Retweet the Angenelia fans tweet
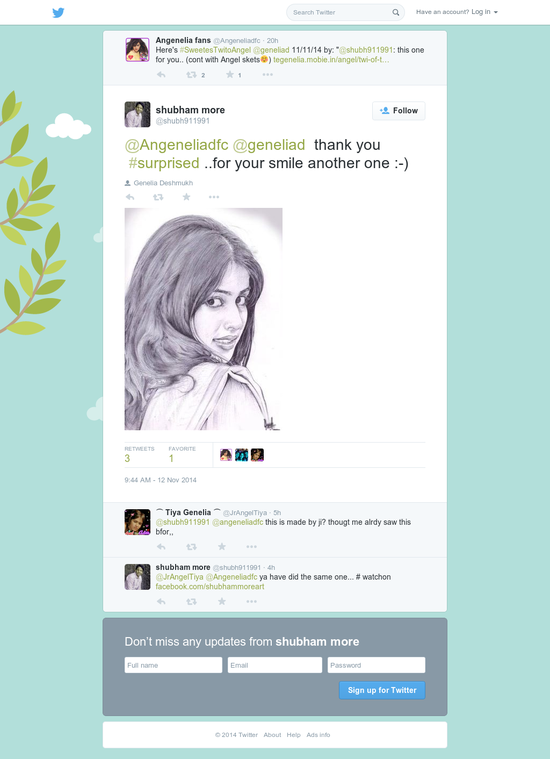The image size is (550, 759). point(191,75)
